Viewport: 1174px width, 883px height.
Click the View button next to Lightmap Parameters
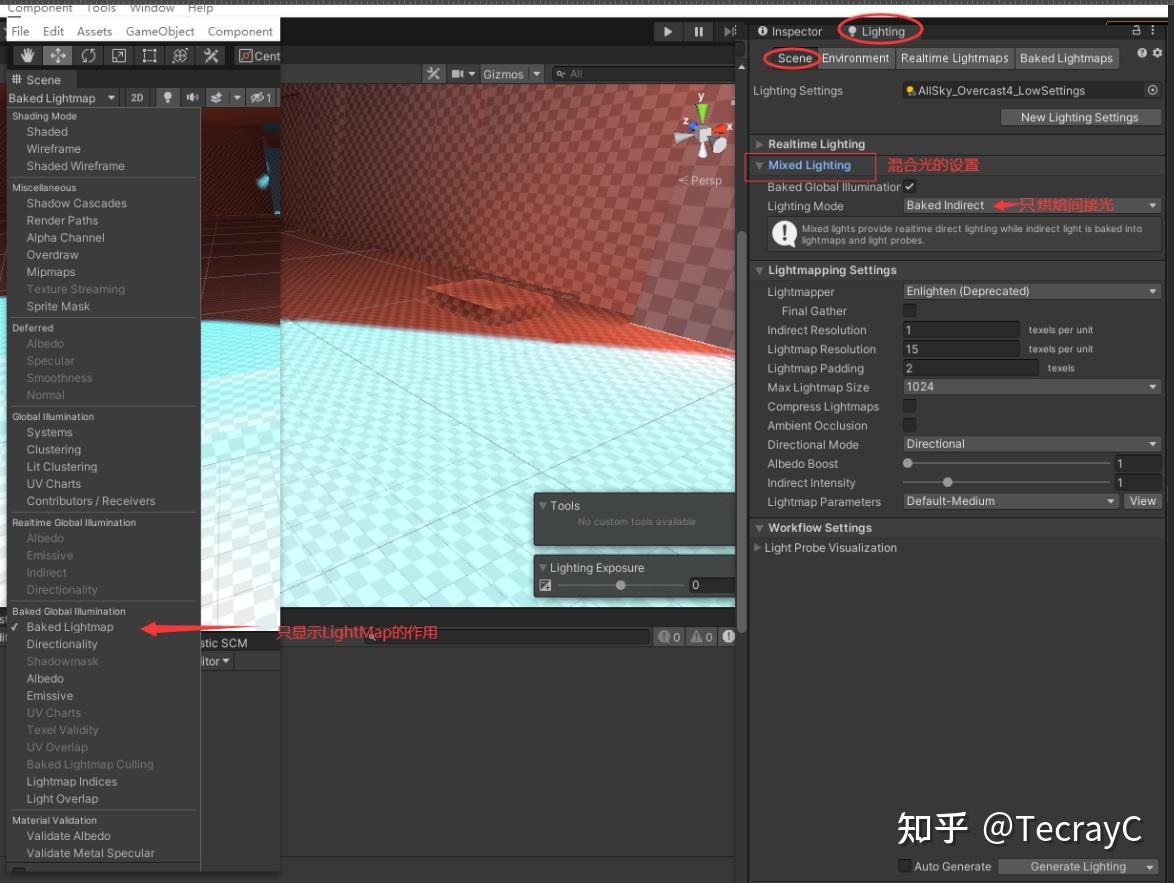[1142, 501]
